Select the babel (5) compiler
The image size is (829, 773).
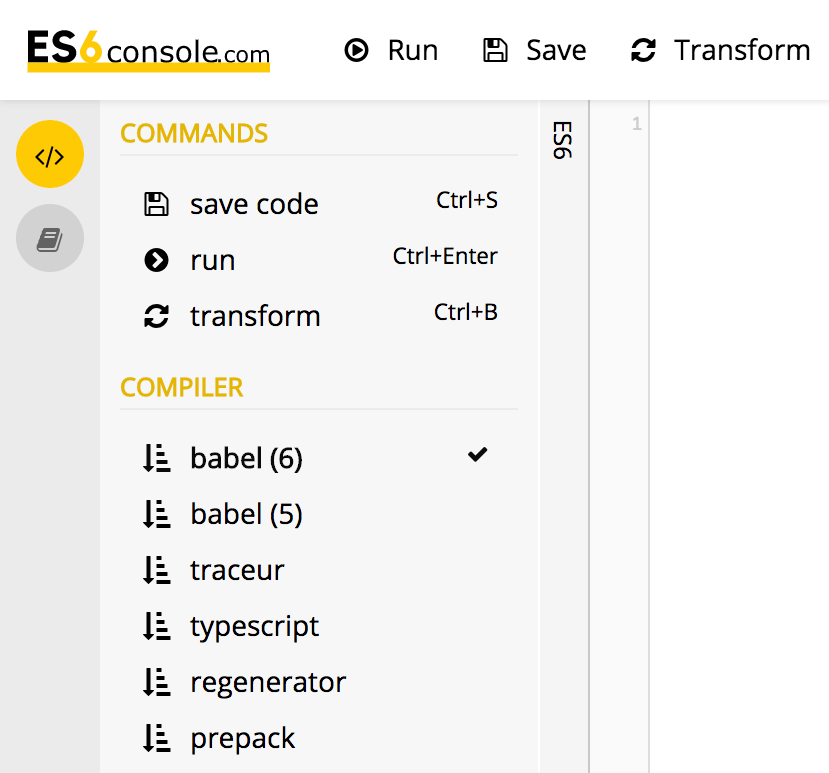pos(246,513)
